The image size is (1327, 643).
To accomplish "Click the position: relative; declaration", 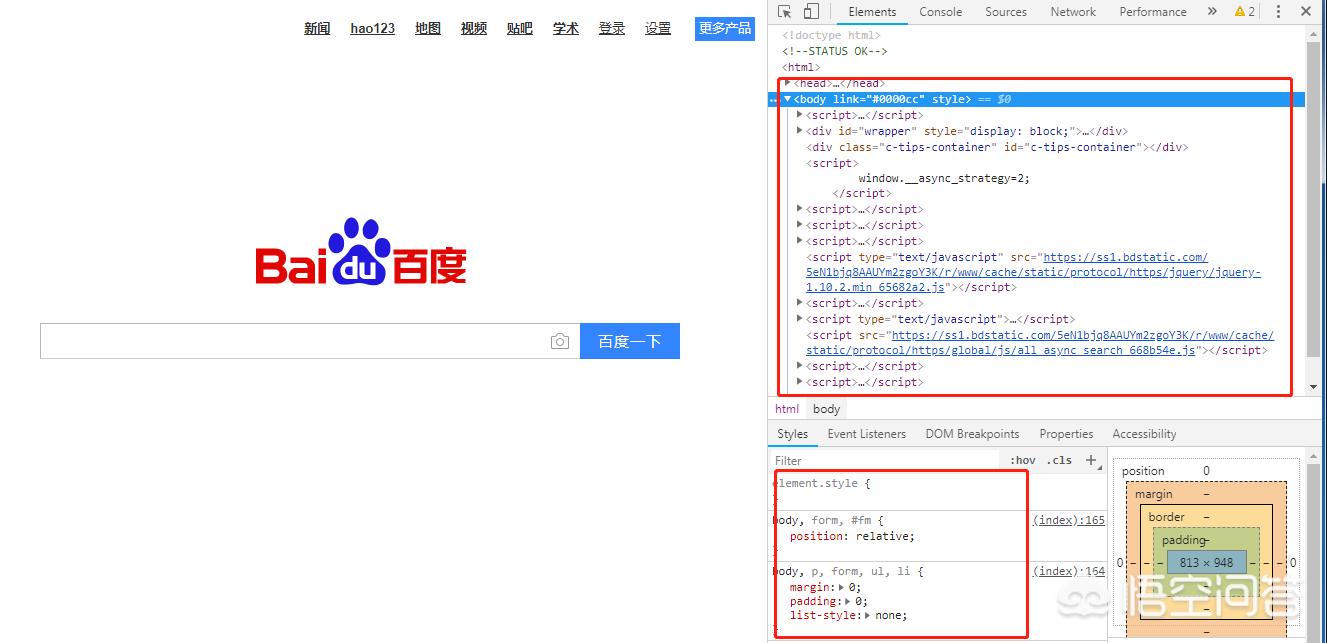I will pyautogui.click(x=852, y=536).
